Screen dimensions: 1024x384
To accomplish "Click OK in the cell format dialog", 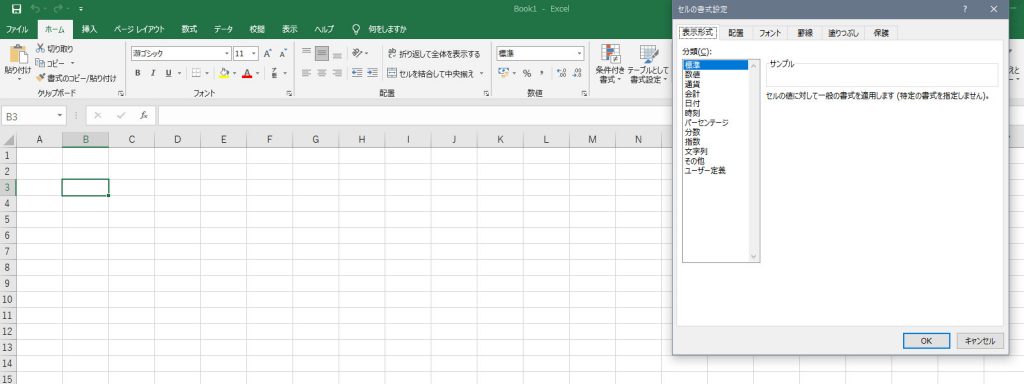I will 926,340.
